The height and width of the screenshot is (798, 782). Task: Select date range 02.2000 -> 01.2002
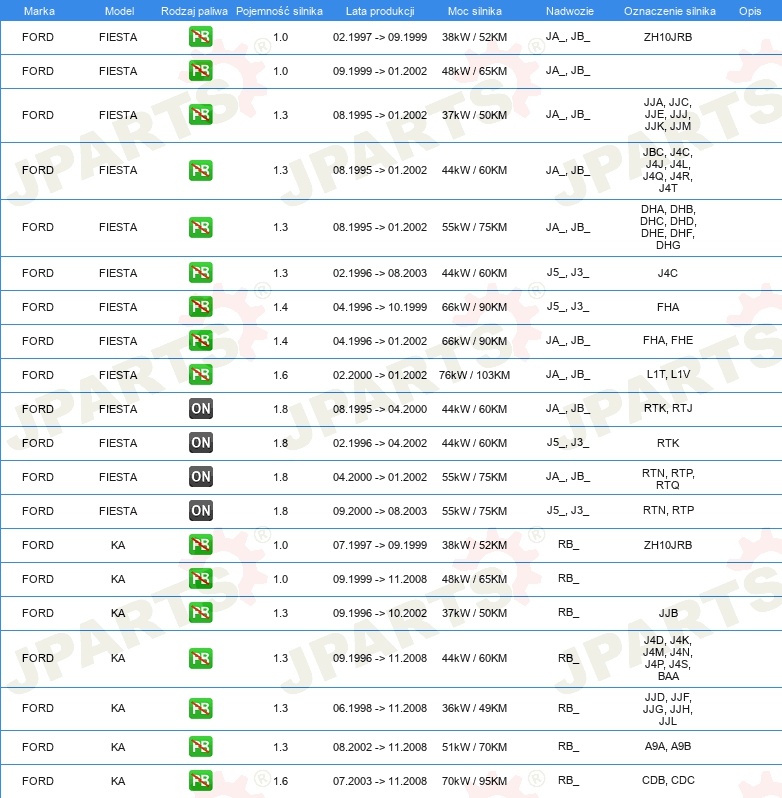[380, 375]
